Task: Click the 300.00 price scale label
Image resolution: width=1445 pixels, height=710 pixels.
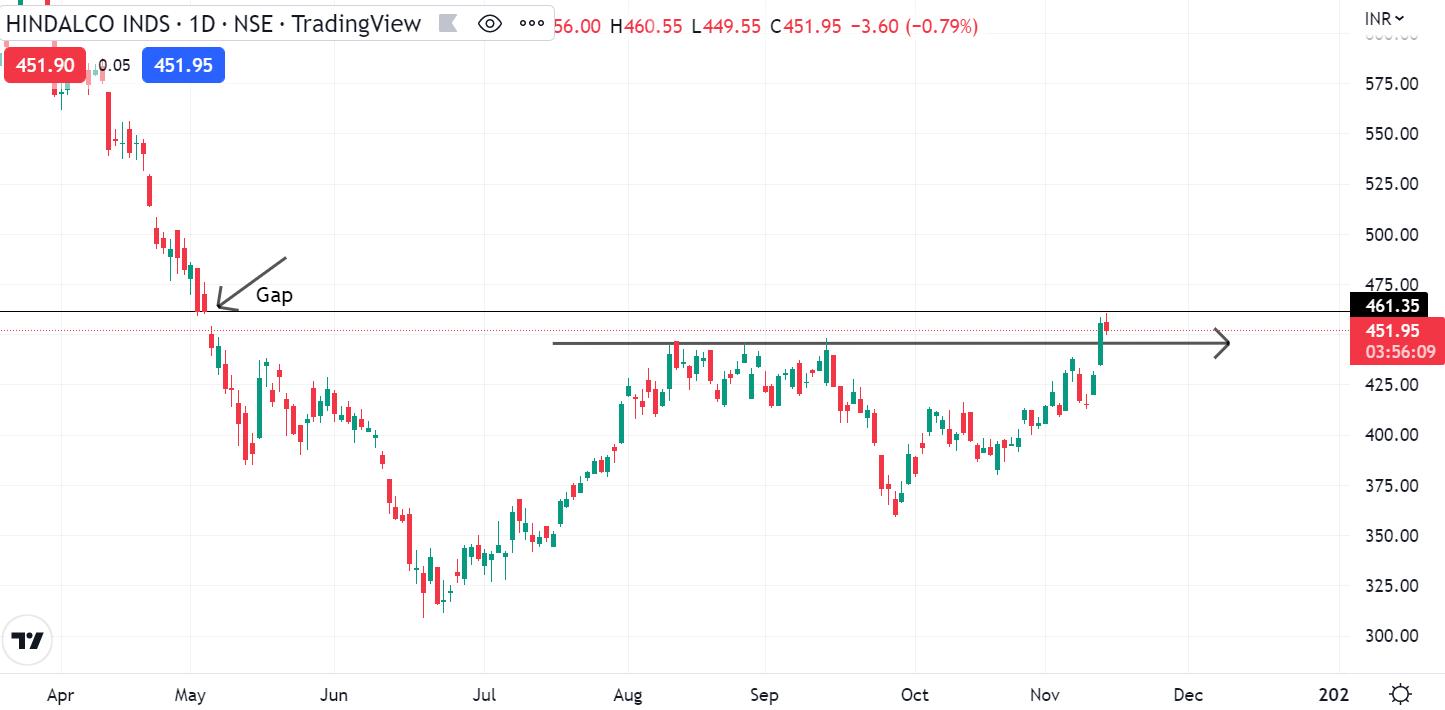Action: pos(1391,635)
